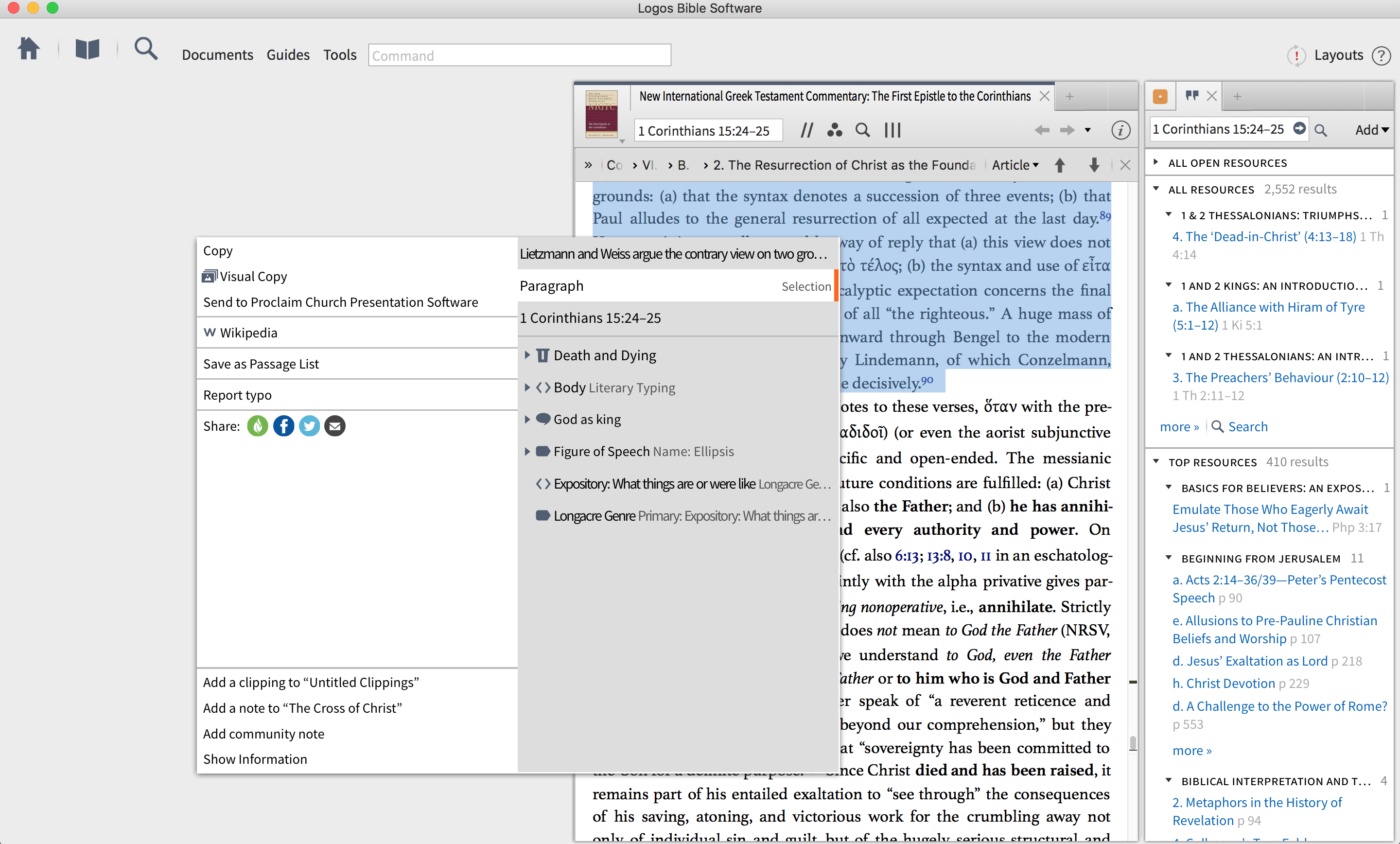This screenshot has height=844, width=1400.
Task: Click parallel resources icon in commentary toolbar
Action: click(x=806, y=130)
